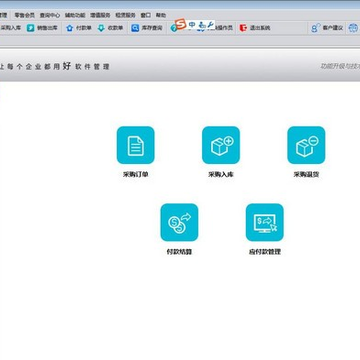
Task: Open the 辅助功能 menu
Action: tap(75, 15)
